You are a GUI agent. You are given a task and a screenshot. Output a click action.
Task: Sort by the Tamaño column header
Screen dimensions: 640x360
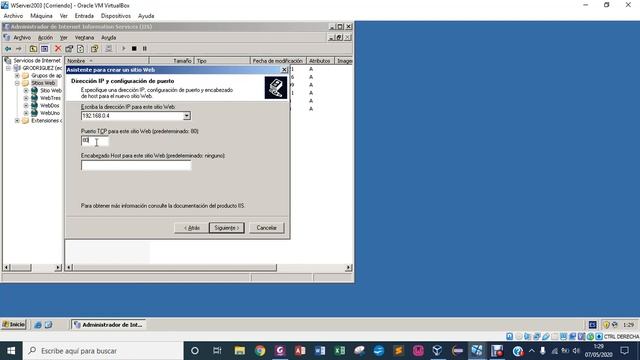tap(171, 61)
